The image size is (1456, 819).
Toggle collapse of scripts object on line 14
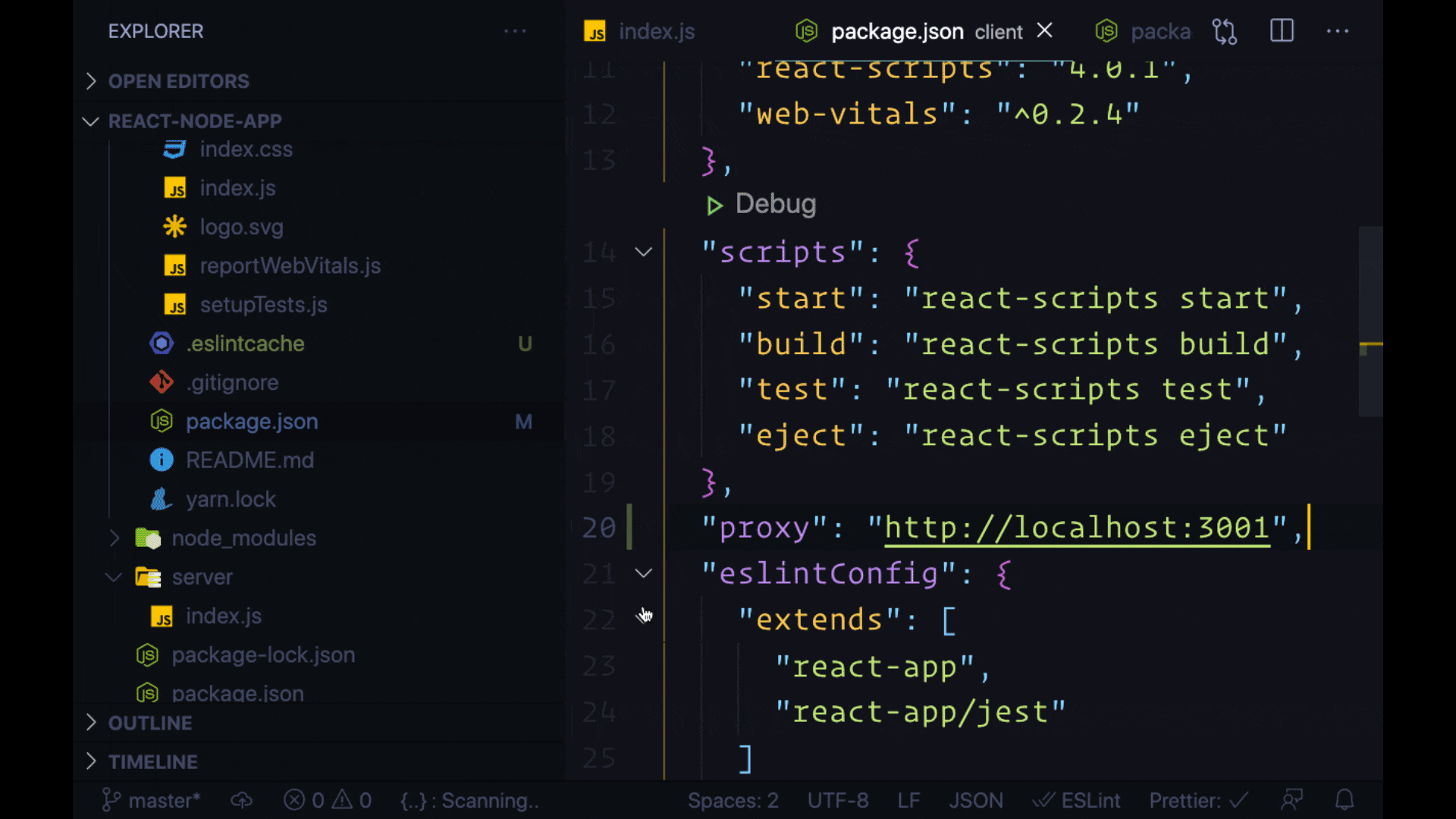[642, 251]
